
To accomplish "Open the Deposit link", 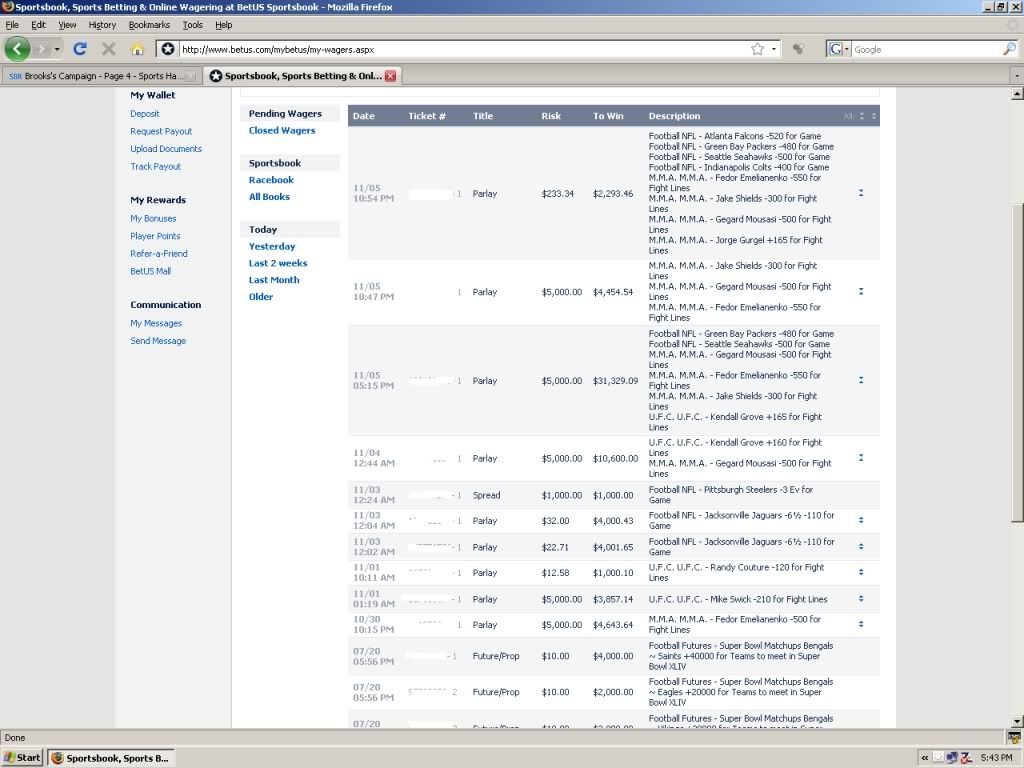I will 144,114.
